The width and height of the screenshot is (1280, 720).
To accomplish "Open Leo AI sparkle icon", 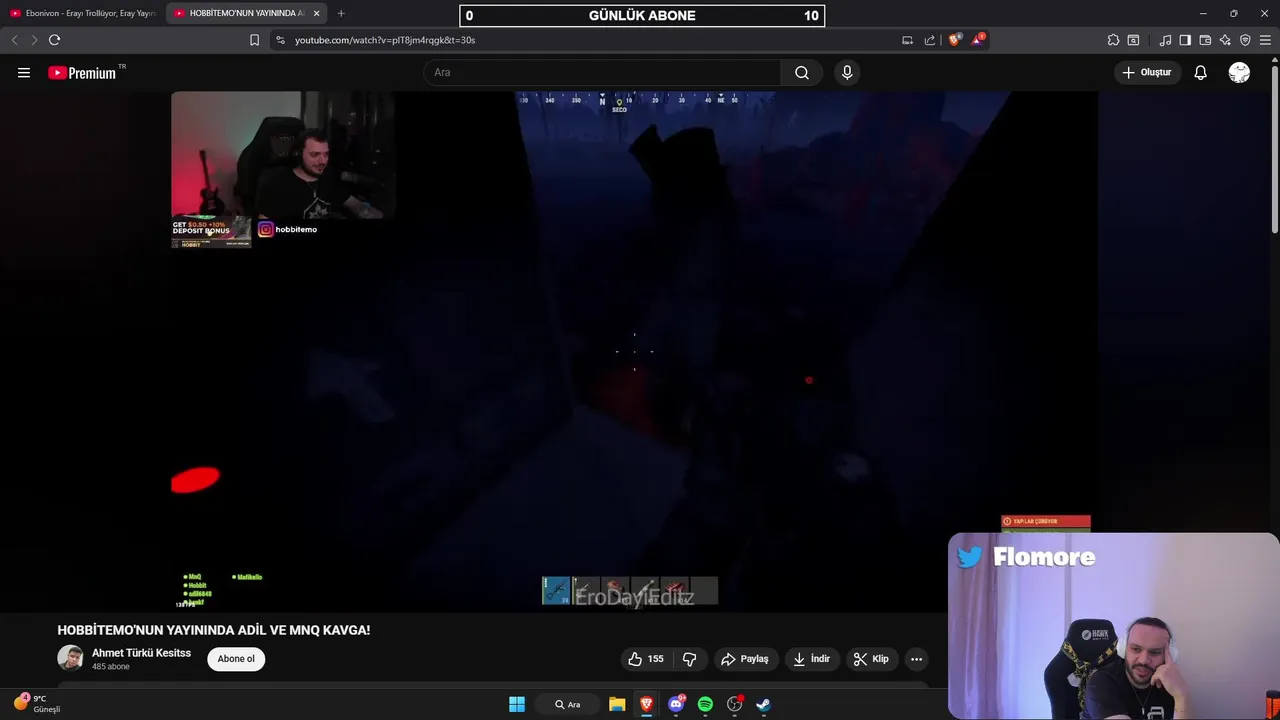I will pyautogui.click(x=1225, y=40).
